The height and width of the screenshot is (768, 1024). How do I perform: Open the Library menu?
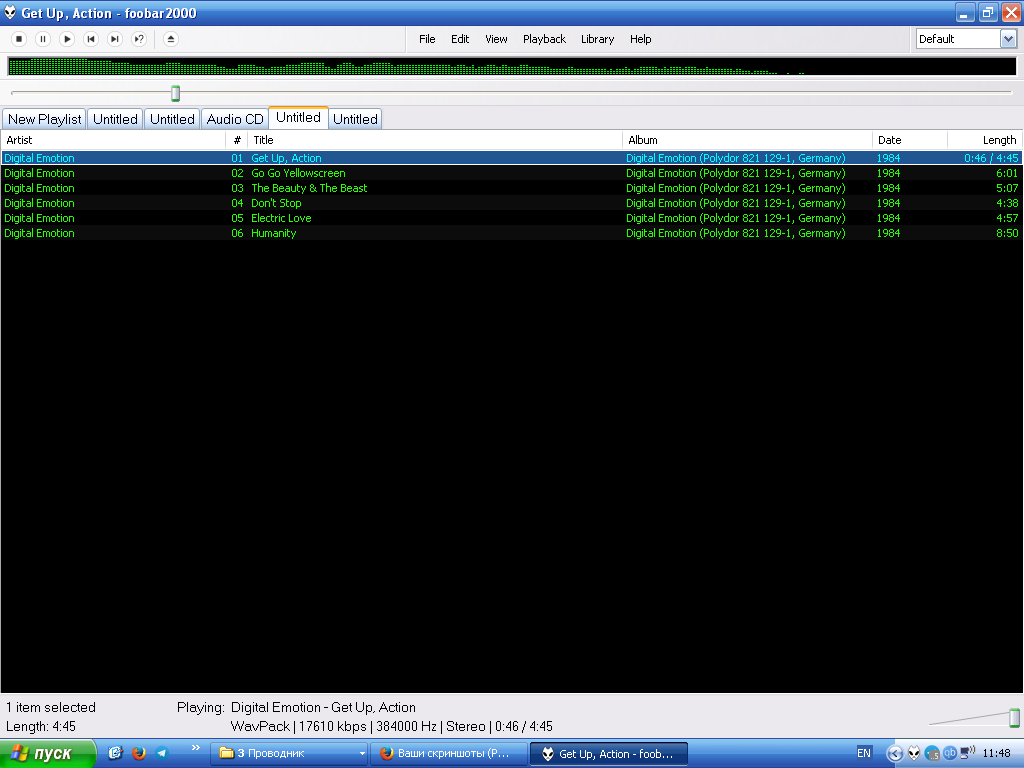(598, 39)
